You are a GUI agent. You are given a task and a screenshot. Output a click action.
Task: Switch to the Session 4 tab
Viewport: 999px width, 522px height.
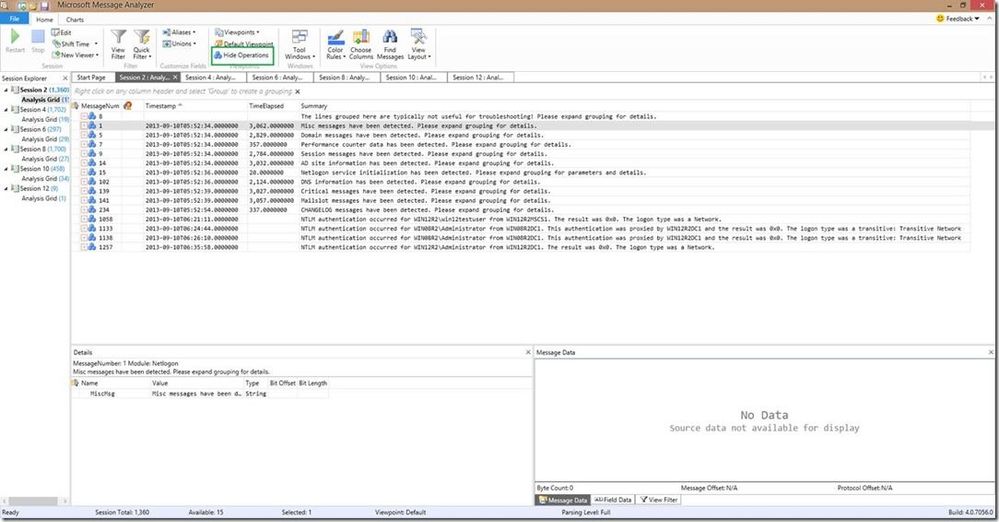(x=213, y=77)
